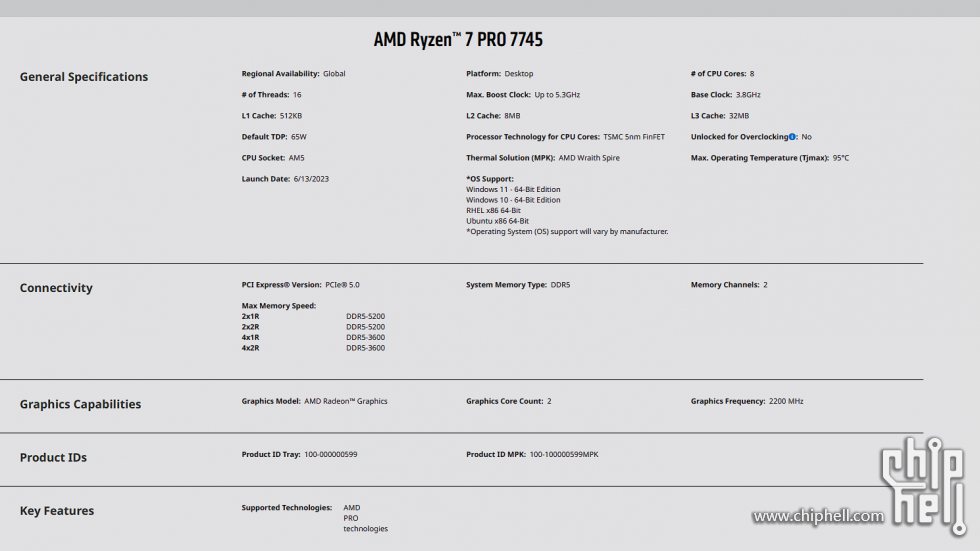
Task: Click the Connectivity section heading
Action: (x=56, y=288)
